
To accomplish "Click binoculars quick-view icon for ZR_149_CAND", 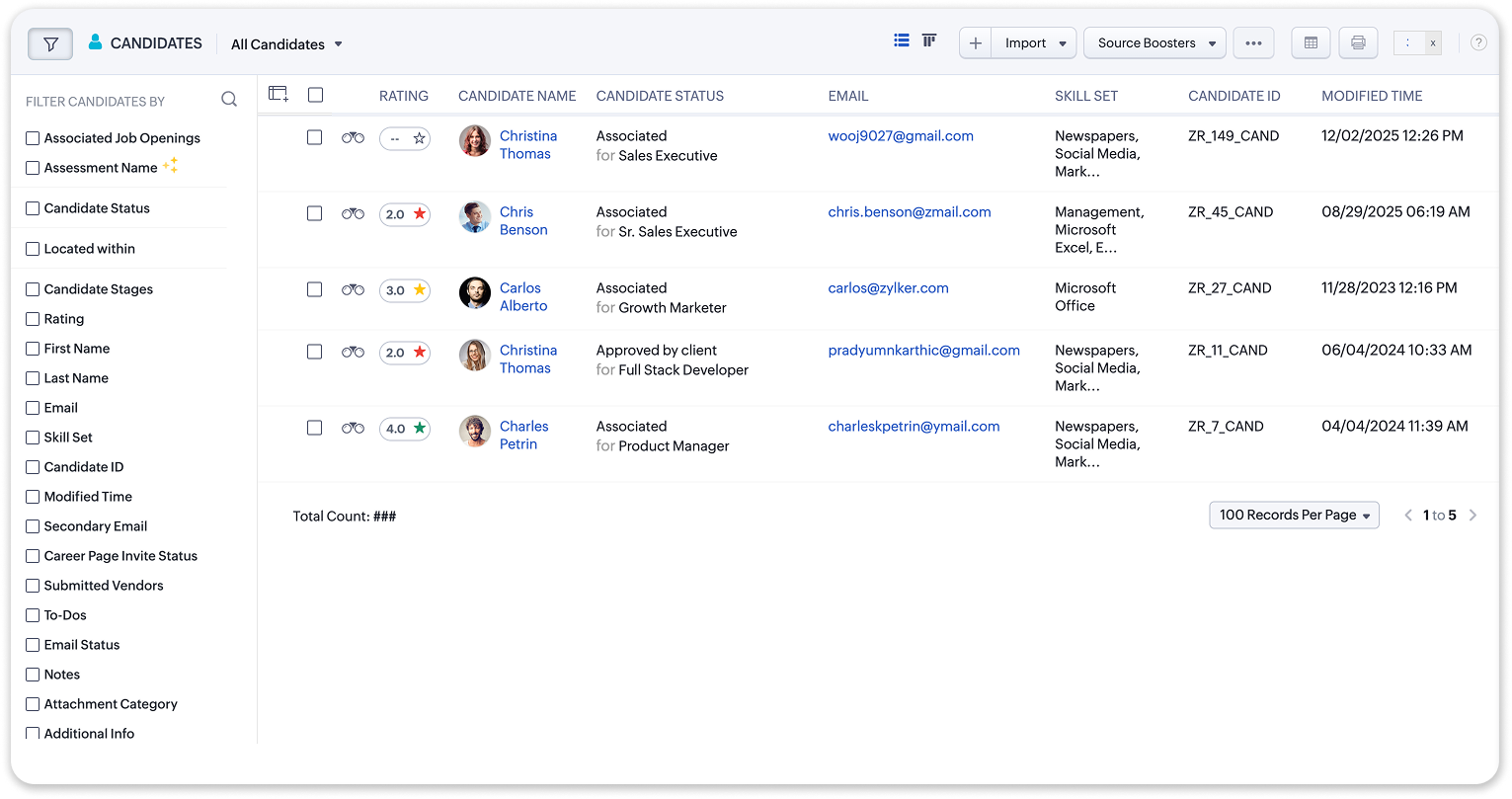I will (x=353, y=138).
